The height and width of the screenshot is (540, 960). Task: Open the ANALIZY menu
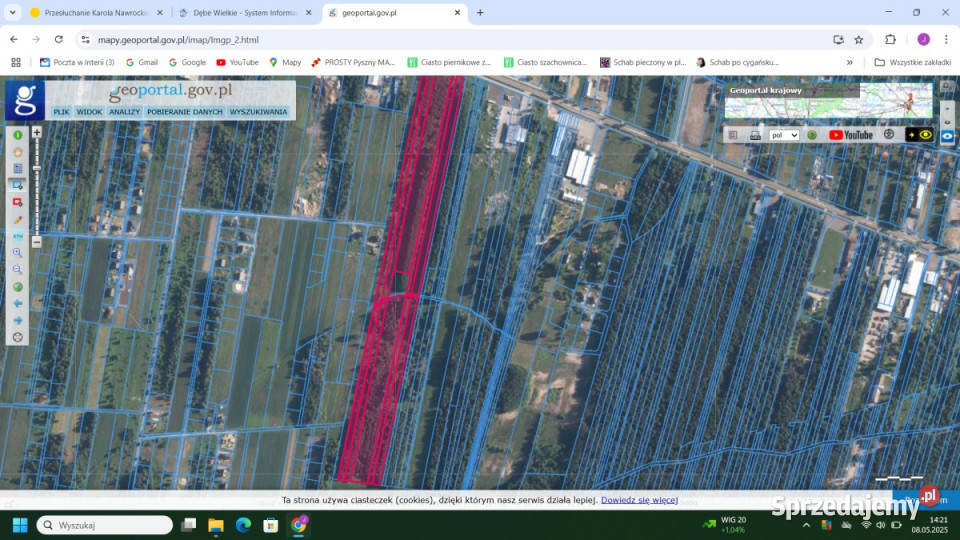(x=124, y=112)
